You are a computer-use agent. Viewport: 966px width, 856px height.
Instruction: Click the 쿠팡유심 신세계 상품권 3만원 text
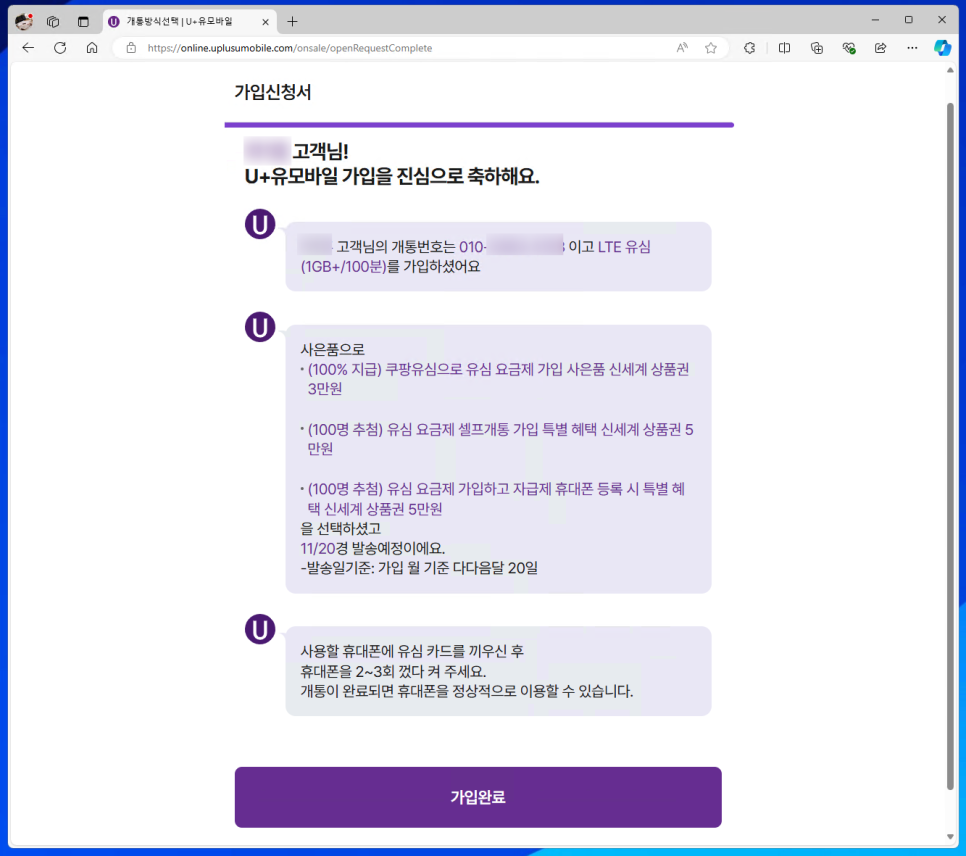(498, 379)
